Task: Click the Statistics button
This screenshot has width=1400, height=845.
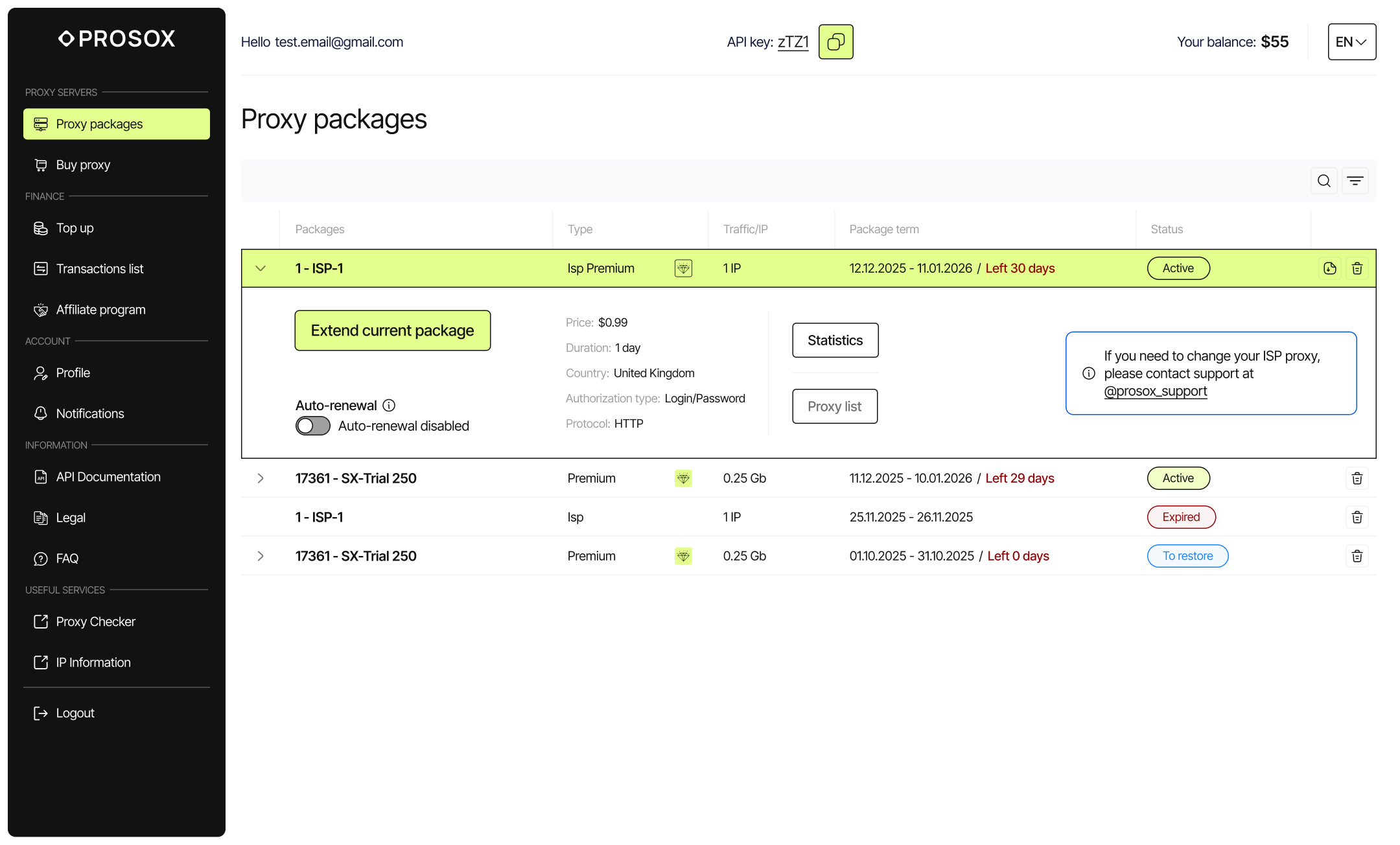Action: [x=835, y=340]
